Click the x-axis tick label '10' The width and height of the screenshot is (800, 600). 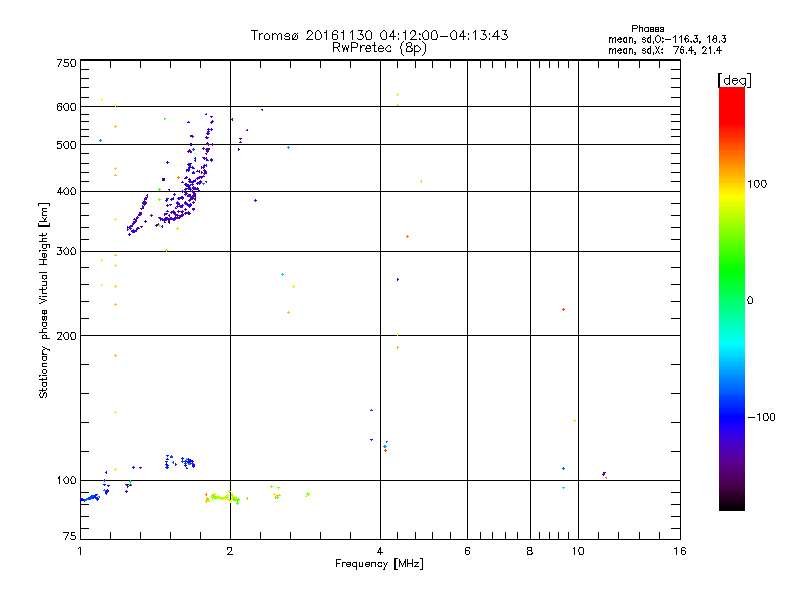[x=578, y=551]
